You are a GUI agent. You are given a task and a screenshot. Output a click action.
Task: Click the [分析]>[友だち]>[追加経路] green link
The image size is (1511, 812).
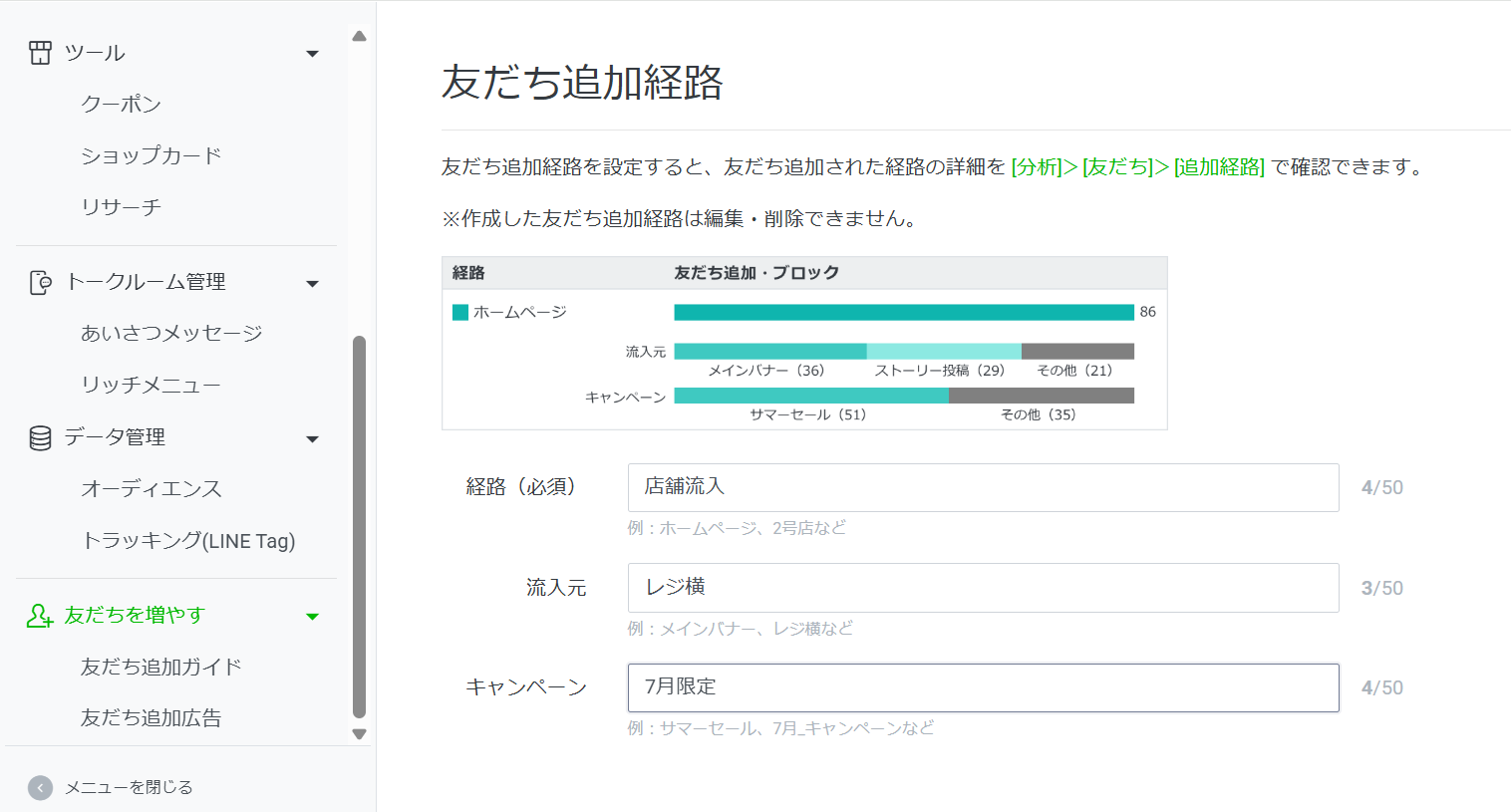pos(1137,167)
